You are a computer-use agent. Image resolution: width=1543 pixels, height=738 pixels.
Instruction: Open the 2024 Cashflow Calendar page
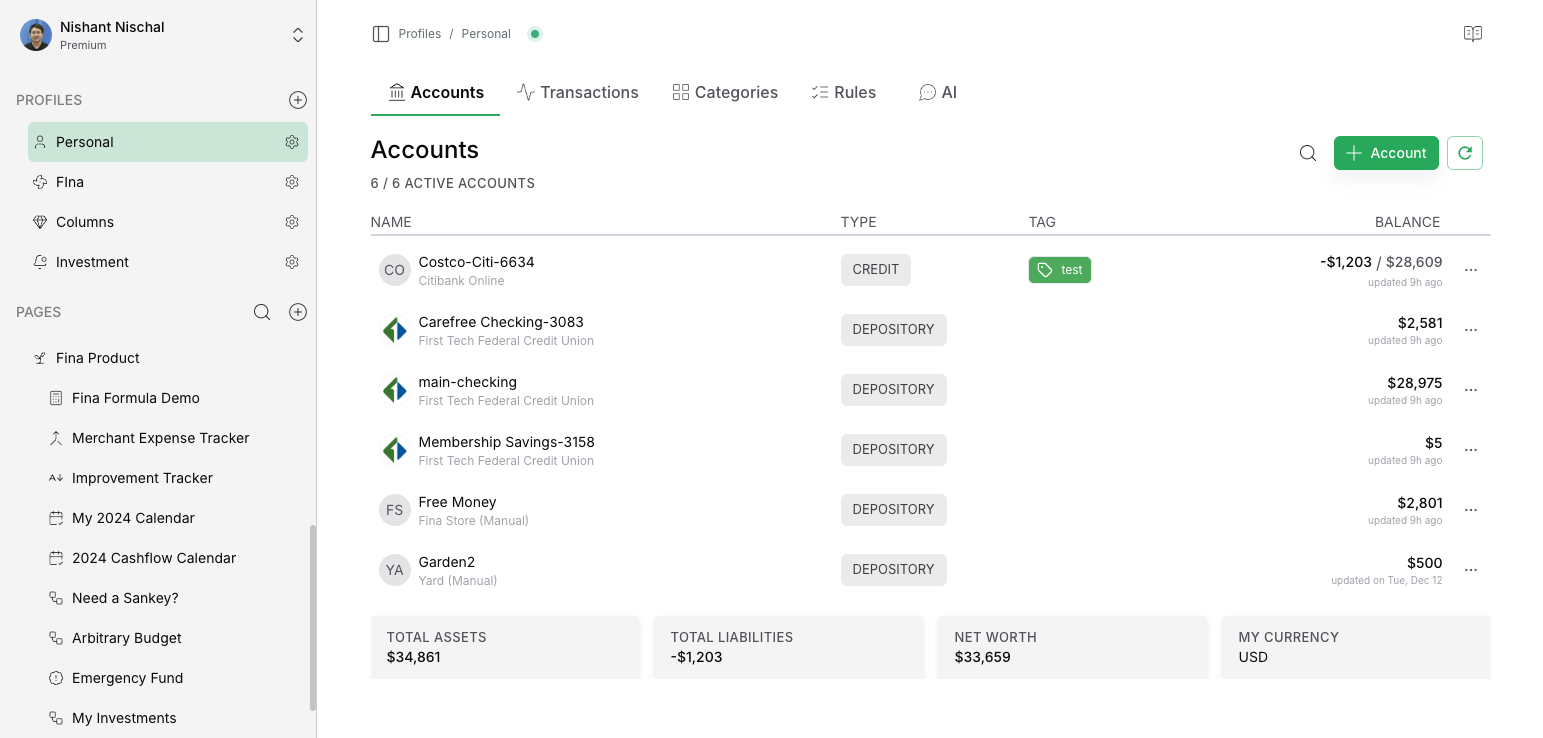(154, 558)
